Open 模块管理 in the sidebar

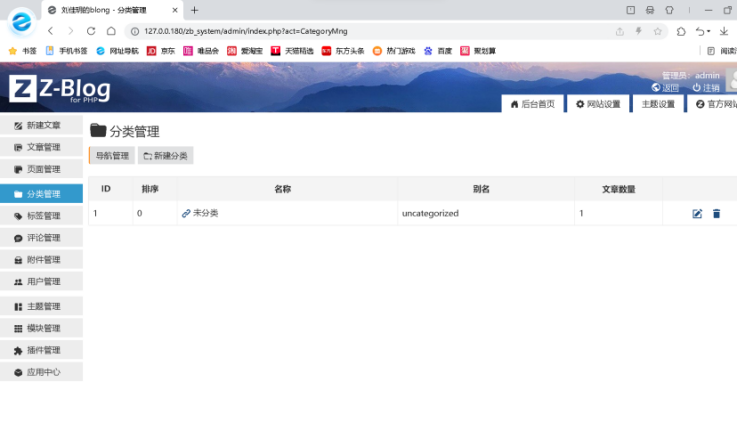point(41,328)
